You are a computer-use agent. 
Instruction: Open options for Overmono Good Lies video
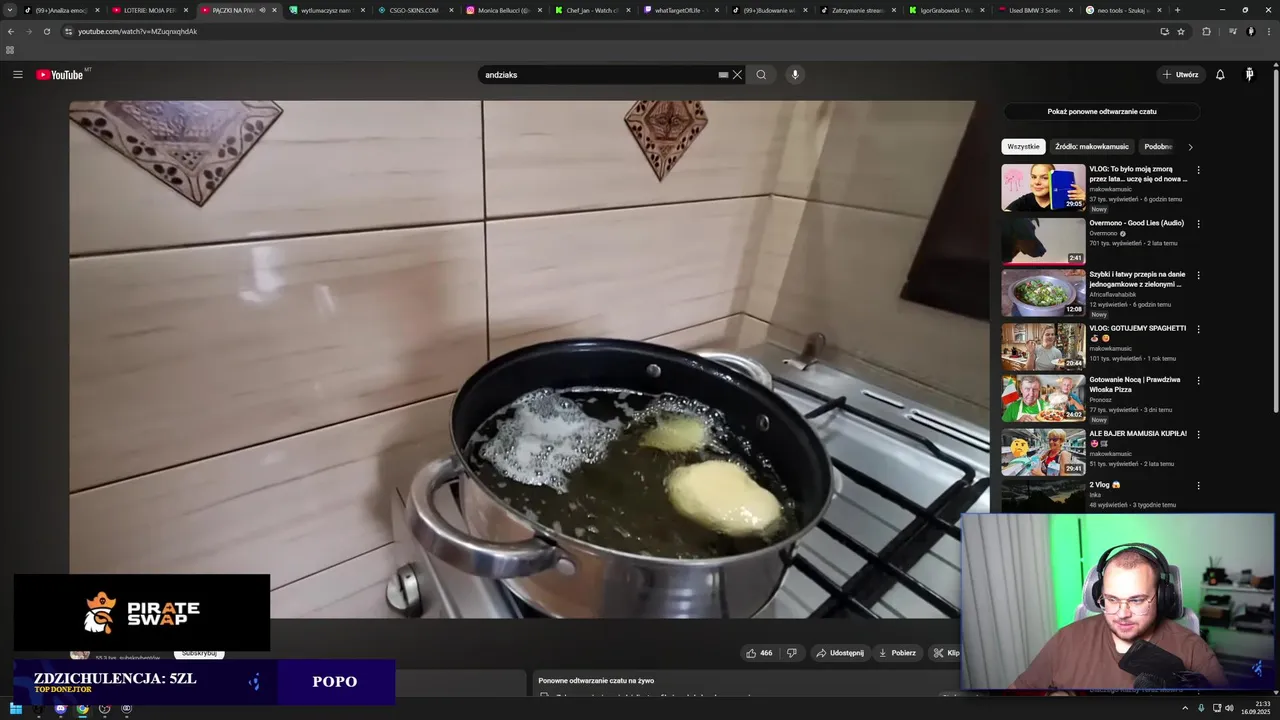1198,224
